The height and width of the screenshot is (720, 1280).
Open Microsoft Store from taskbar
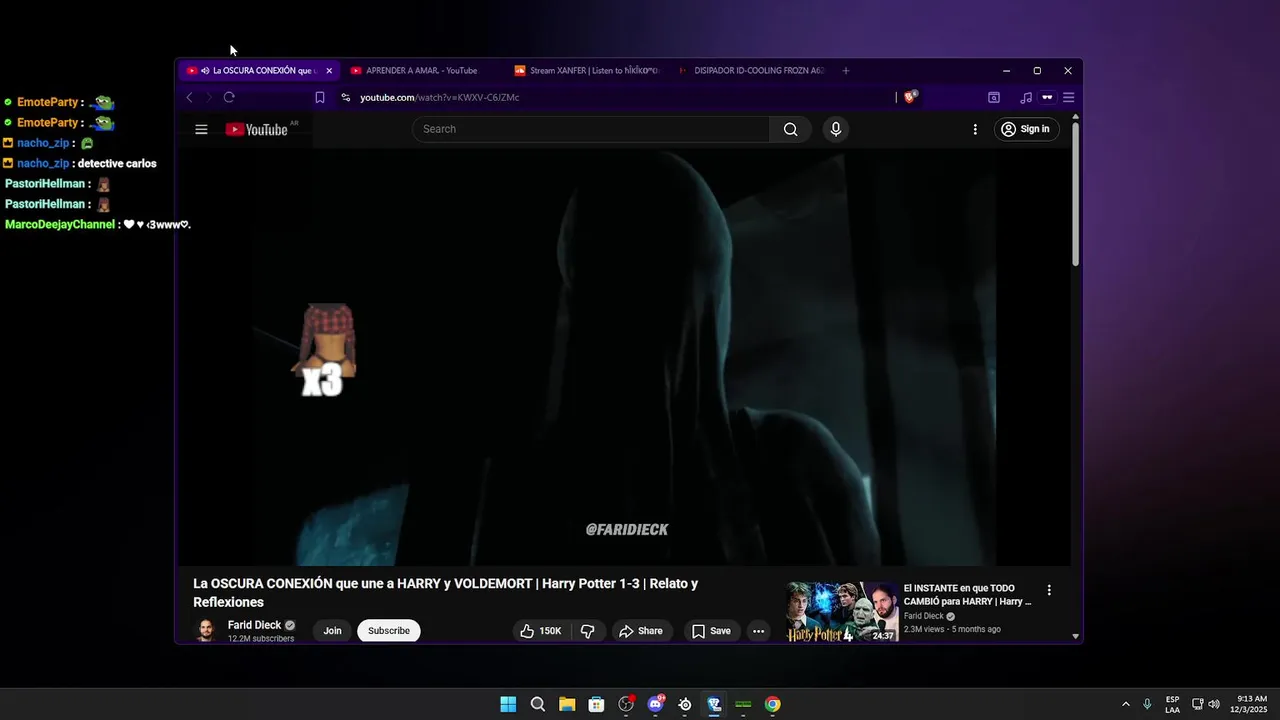(596, 704)
